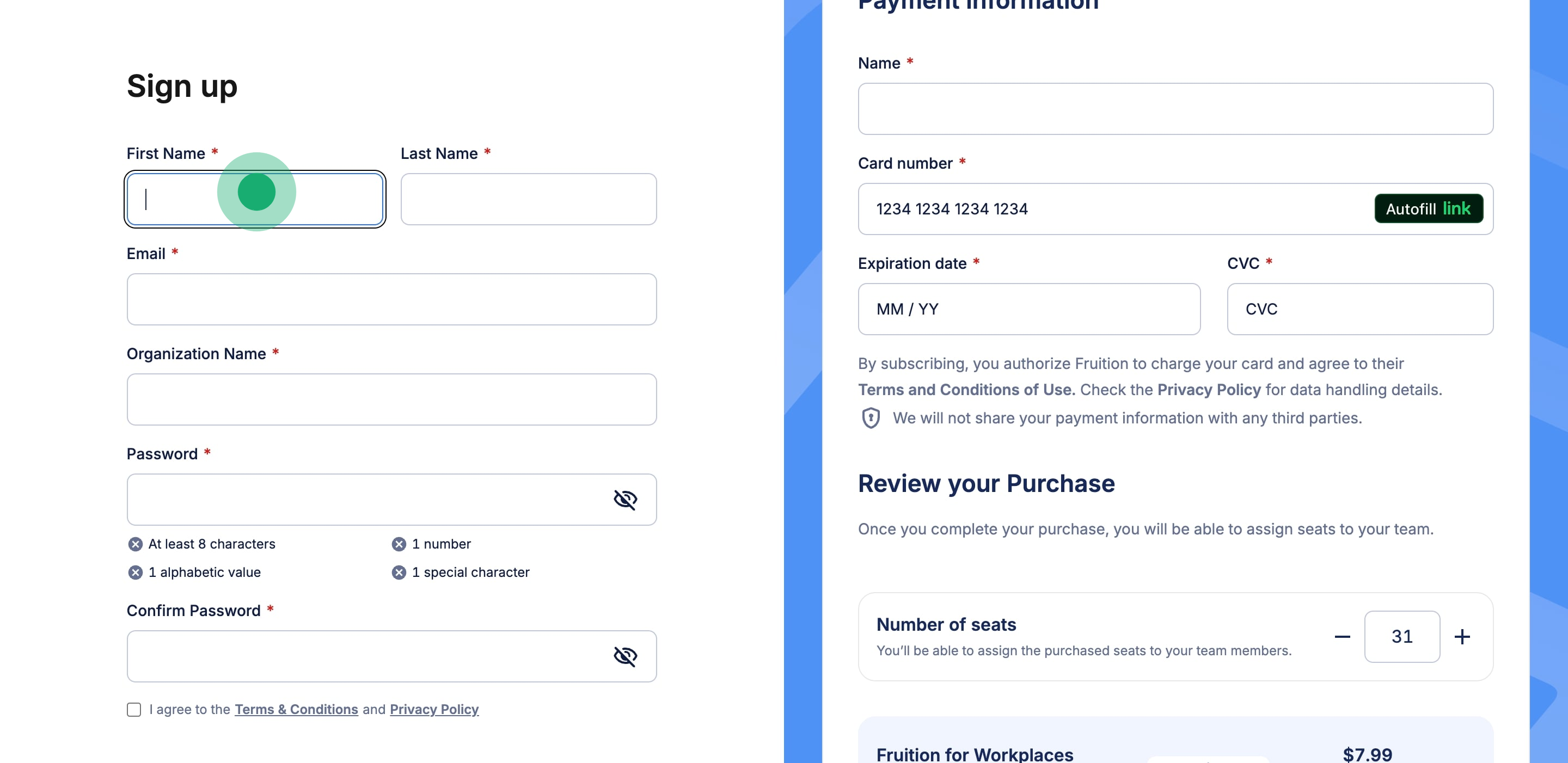Click the minus icon to decrease seats
The height and width of the screenshot is (763, 1568).
(1342, 636)
